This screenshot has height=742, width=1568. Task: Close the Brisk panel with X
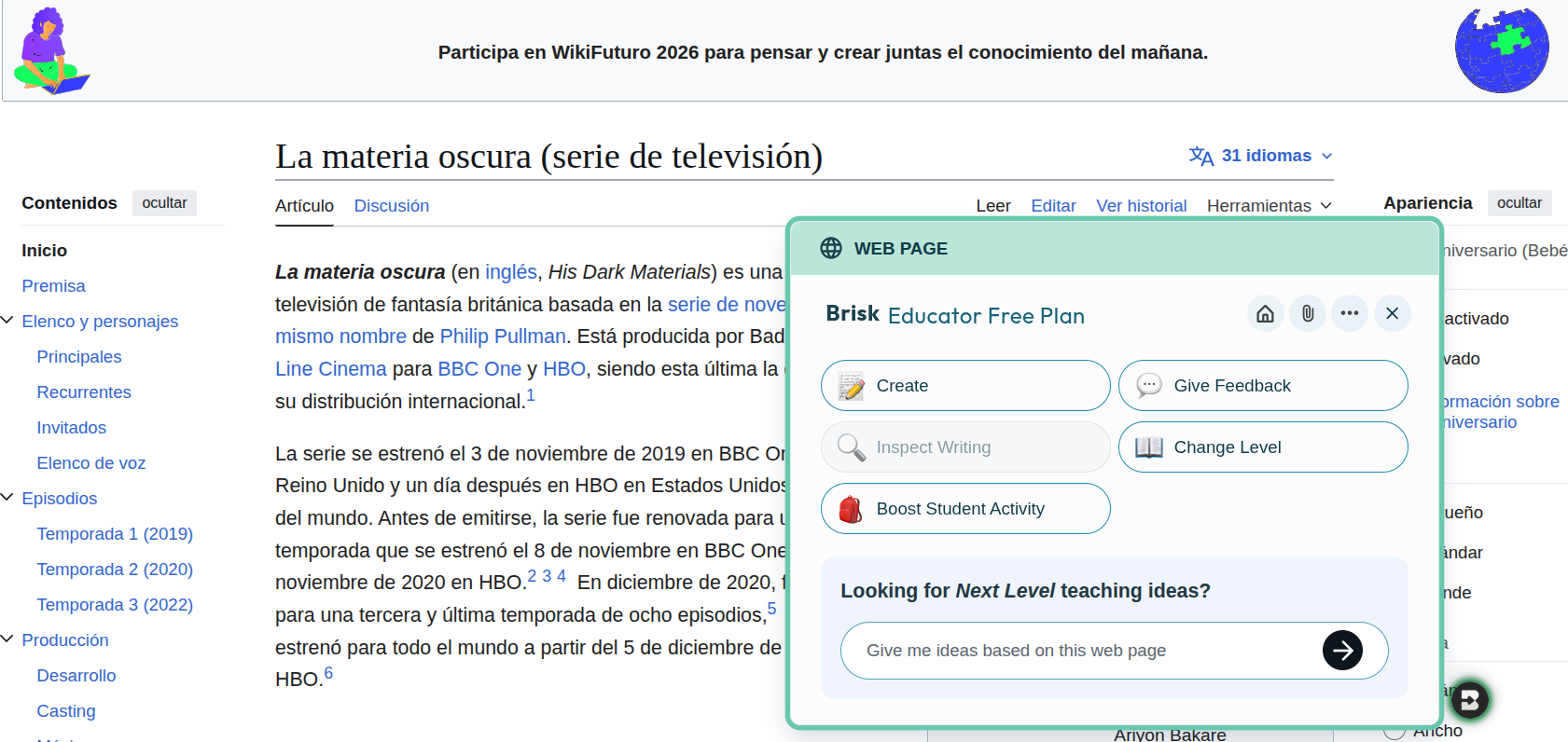tap(1392, 314)
